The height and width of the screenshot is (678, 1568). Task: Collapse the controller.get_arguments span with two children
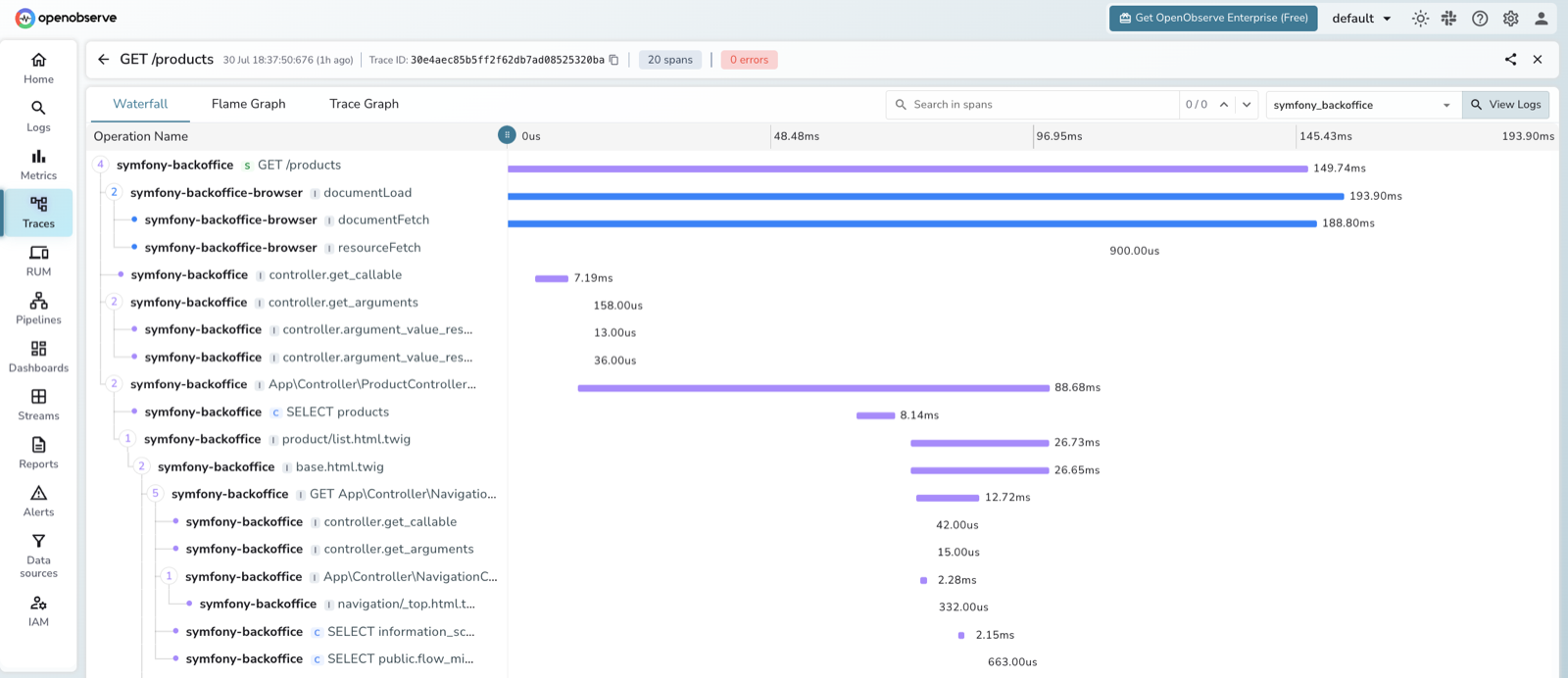(x=114, y=302)
